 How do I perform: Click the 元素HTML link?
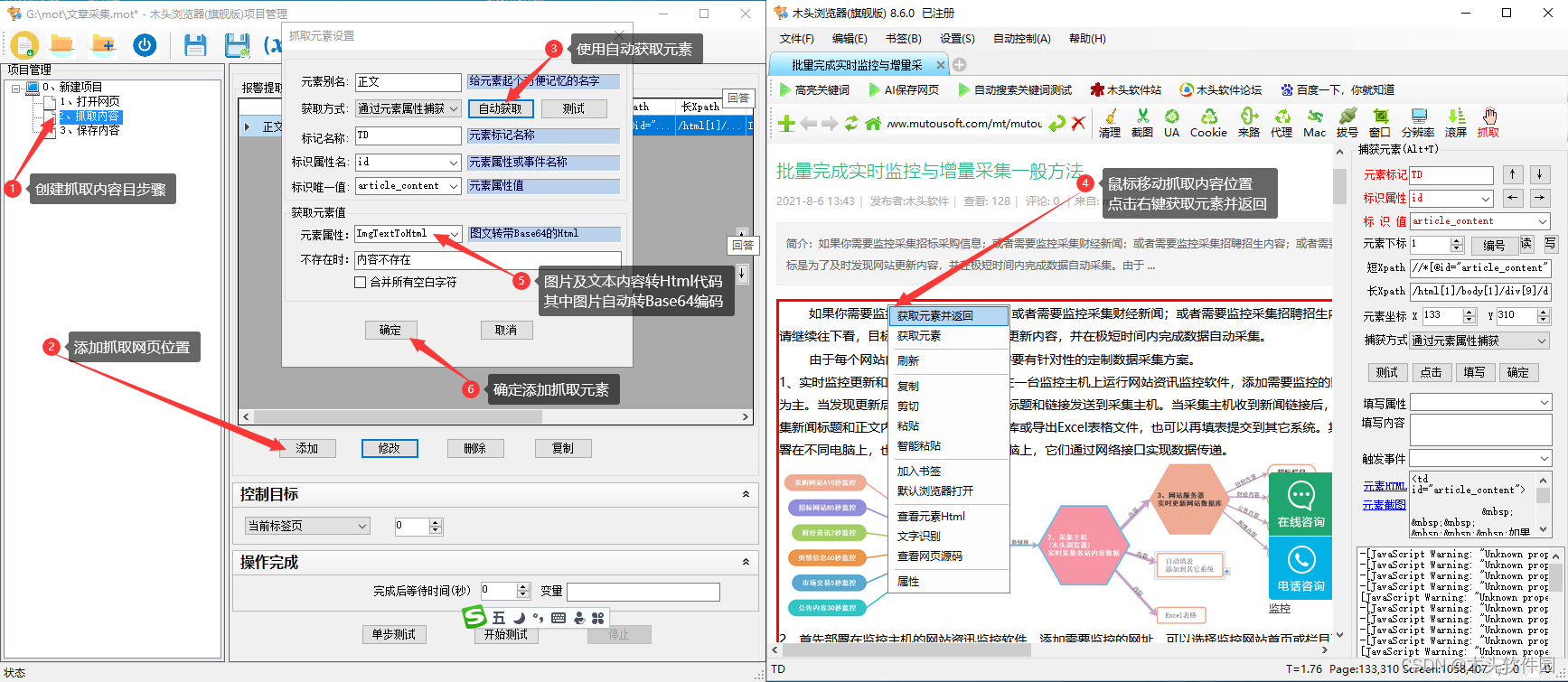pyautogui.click(x=1385, y=486)
